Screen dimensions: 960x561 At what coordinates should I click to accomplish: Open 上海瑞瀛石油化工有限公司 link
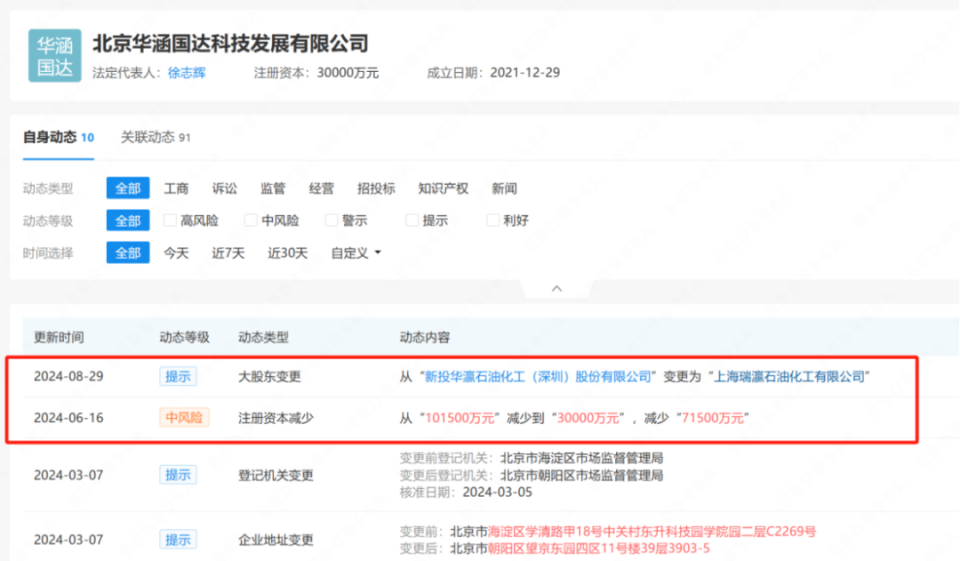790,377
